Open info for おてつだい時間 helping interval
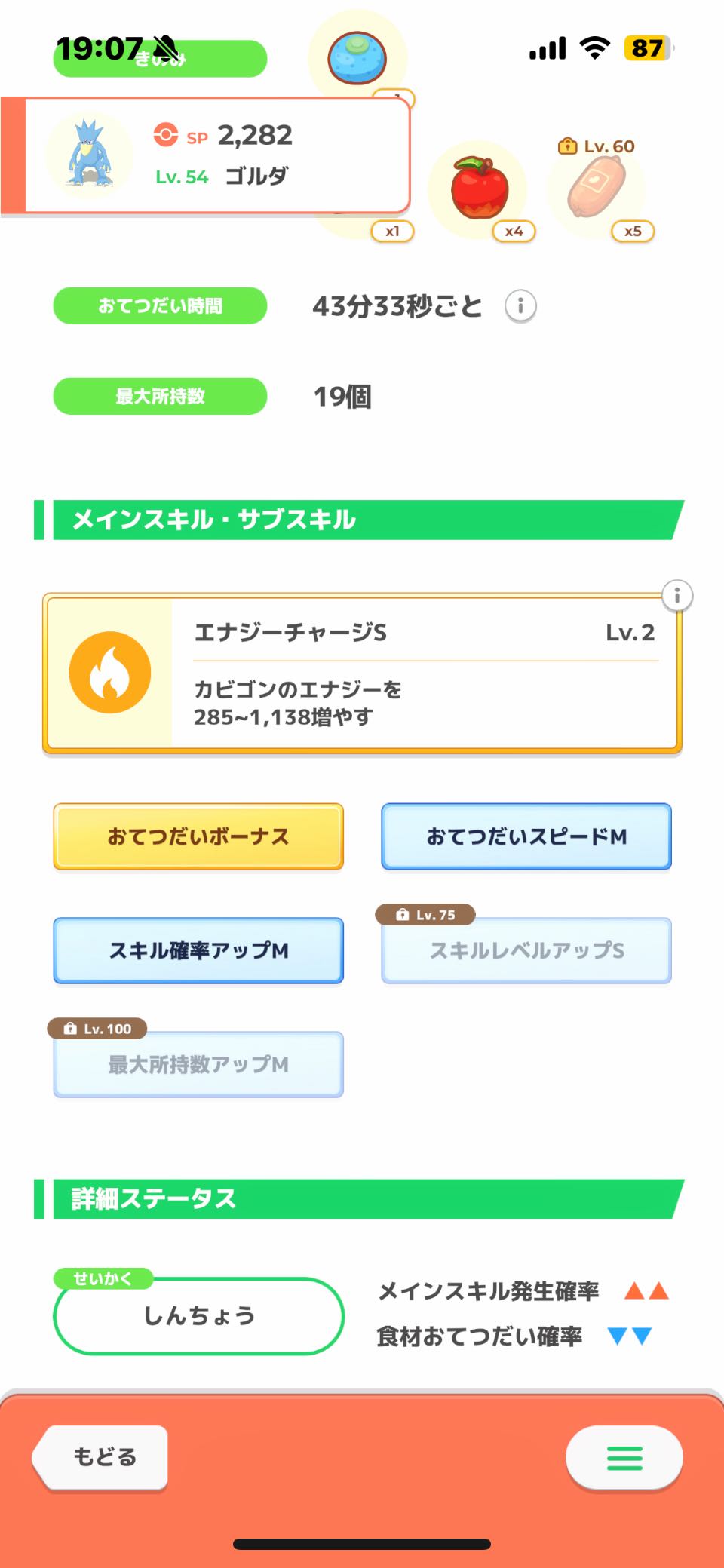 (x=520, y=306)
